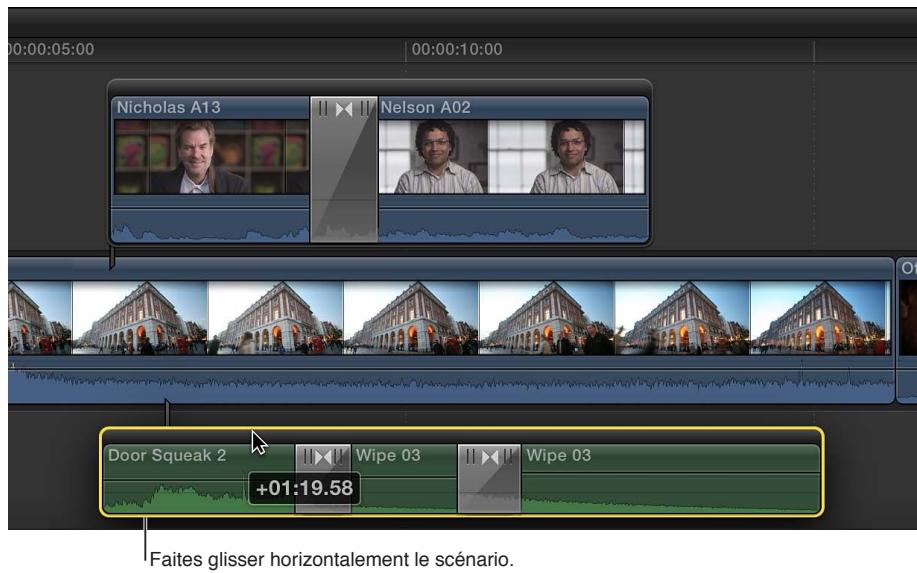
Task: Click the Nicholas A13 video thumbnail
Action: pyautogui.click(x=211, y=157)
